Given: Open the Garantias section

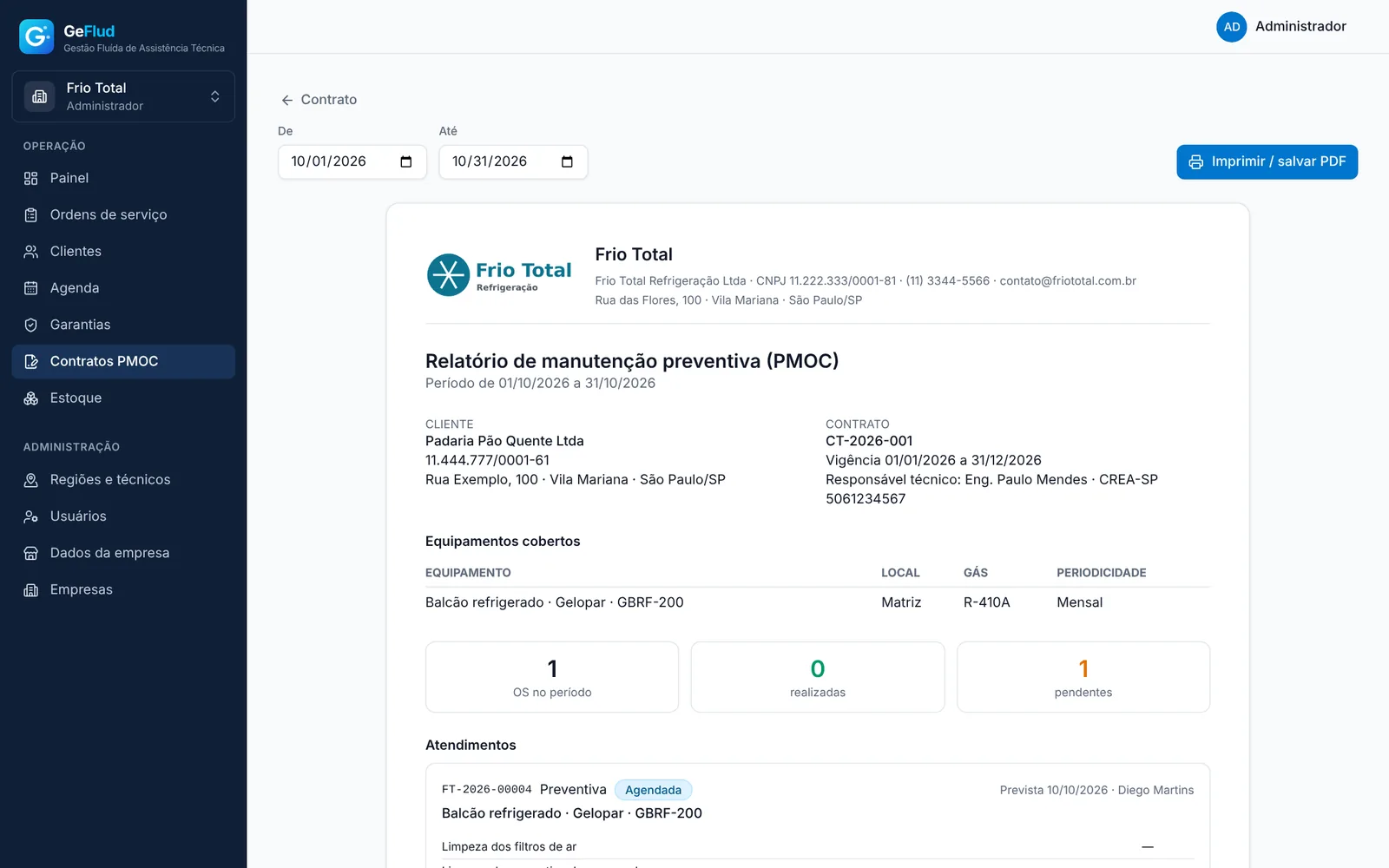Looking at the screenshot, I should click(x=123, y=325).
